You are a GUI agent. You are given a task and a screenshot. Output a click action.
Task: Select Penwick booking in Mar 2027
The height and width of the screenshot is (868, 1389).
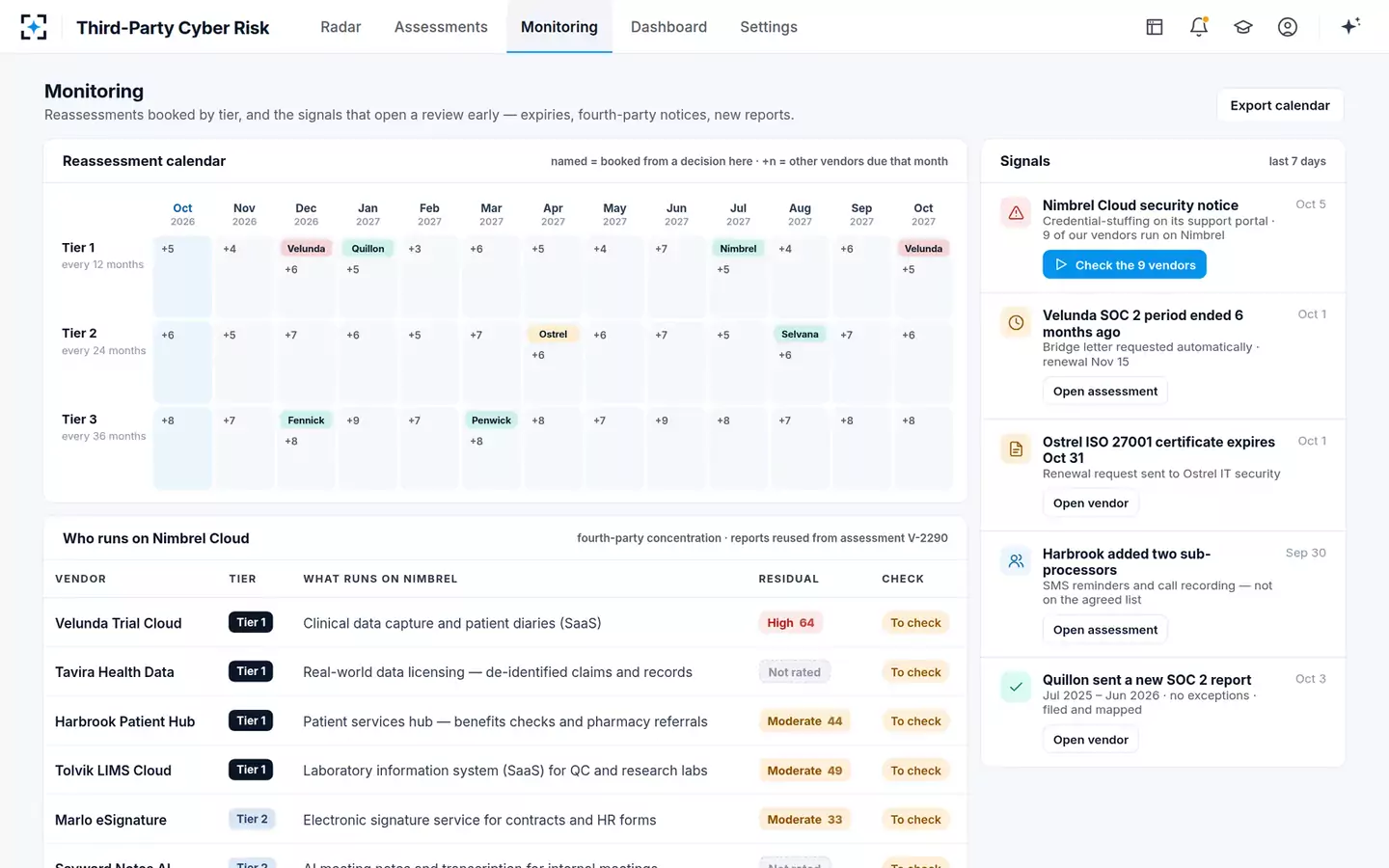[x=491, y=420]
